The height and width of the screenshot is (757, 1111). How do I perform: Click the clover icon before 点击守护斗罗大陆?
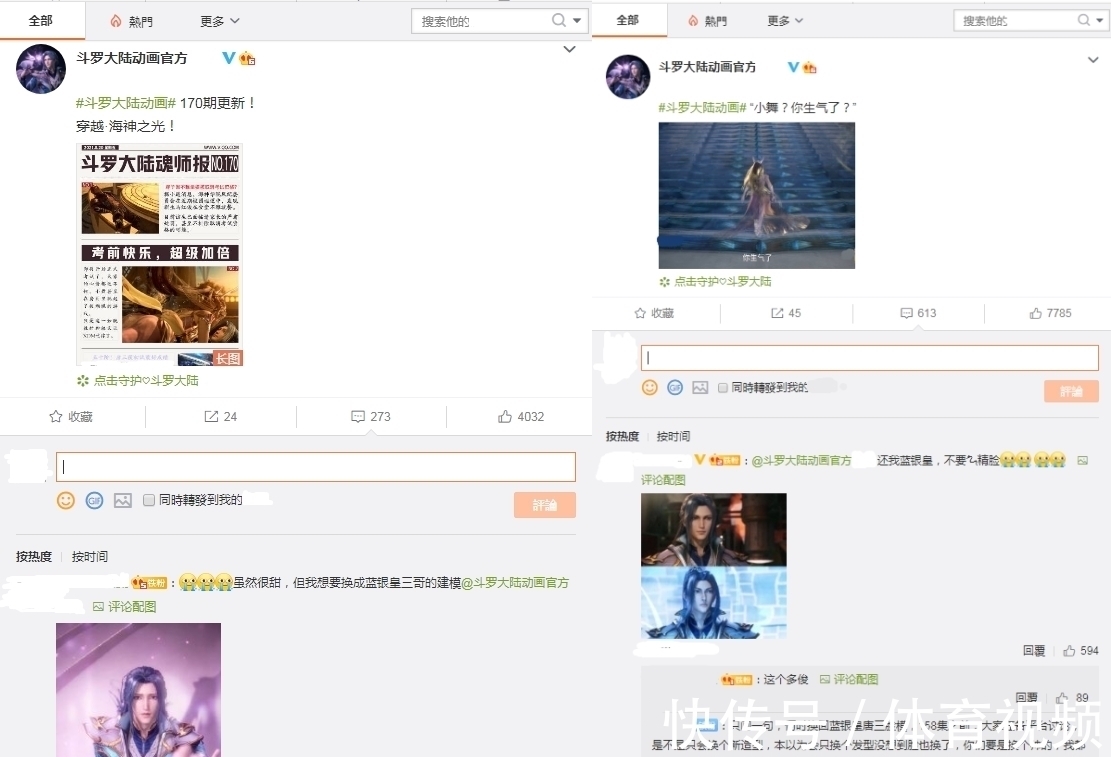pos(85,380)
